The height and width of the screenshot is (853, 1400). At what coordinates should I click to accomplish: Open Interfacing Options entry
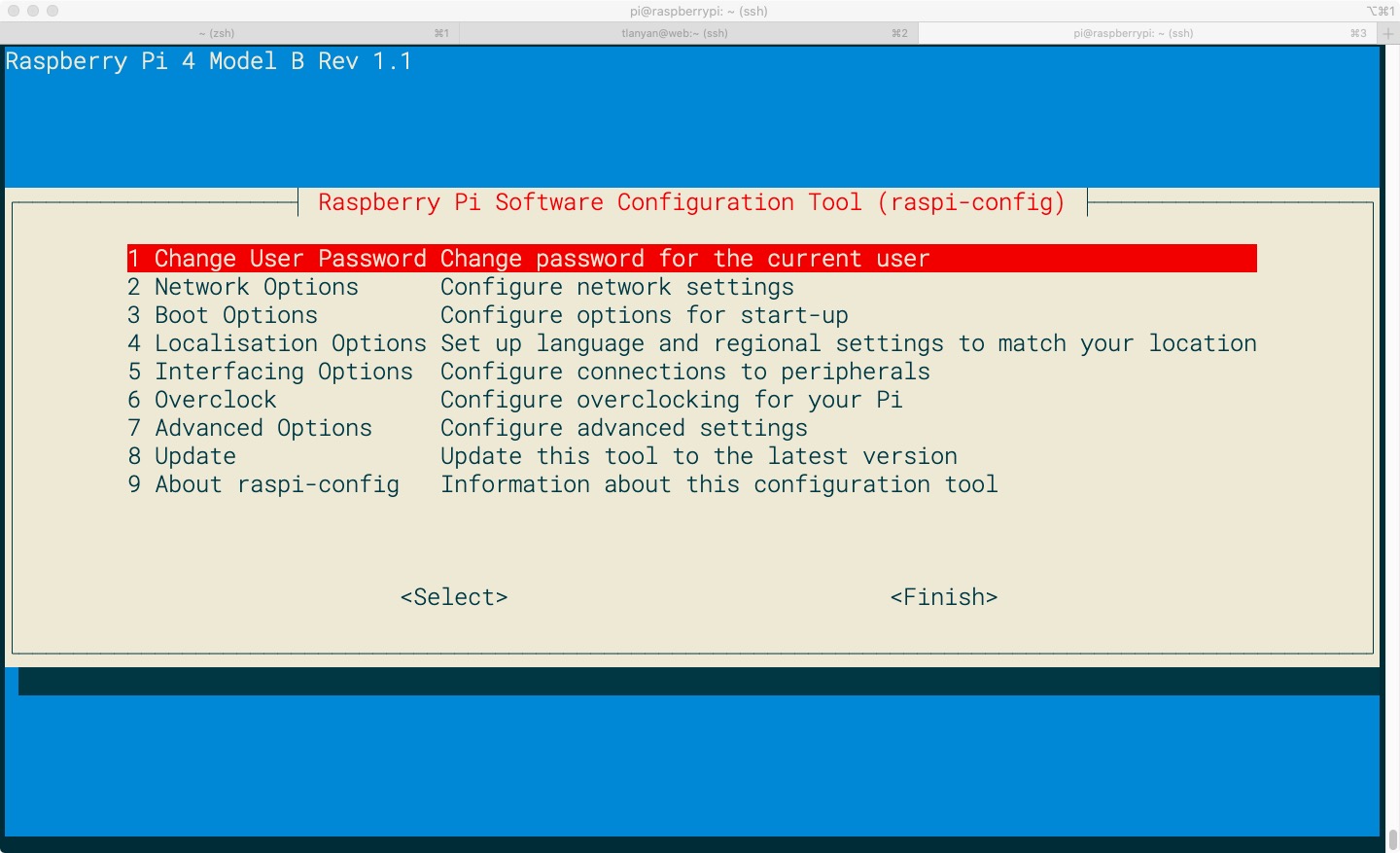(283, 372)
